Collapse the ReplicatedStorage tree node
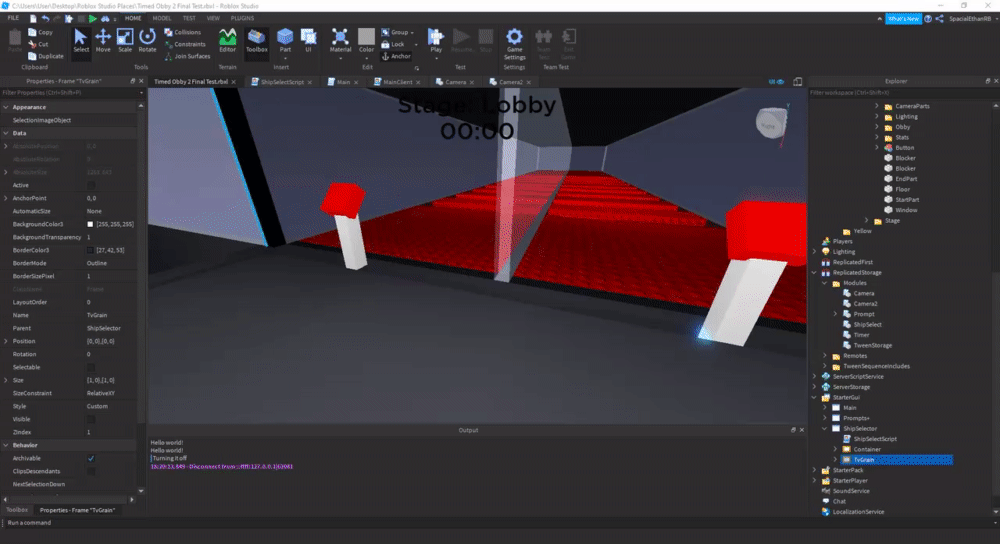1000x544 pixels. 814,272
